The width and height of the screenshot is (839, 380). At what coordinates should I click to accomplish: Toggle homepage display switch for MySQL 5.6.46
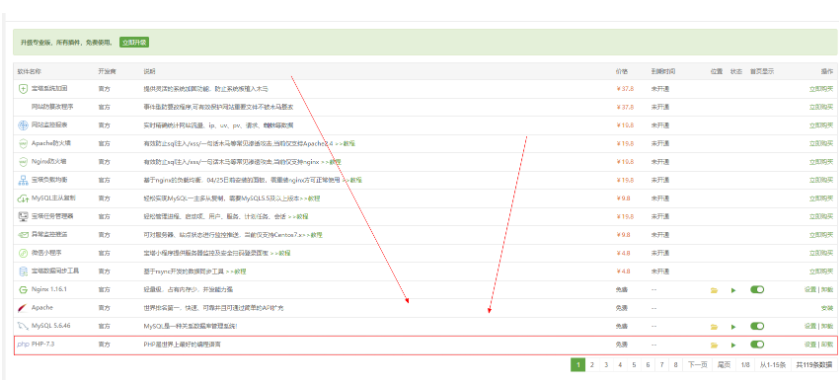click(757, 326)
